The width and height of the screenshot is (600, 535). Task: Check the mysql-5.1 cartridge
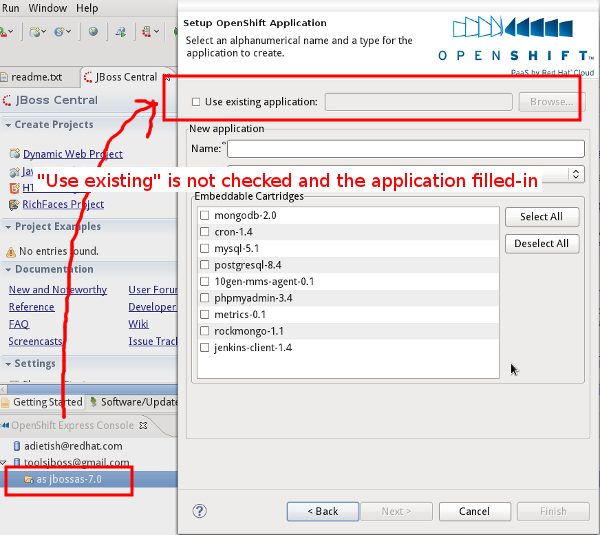(x=205, y=248)
